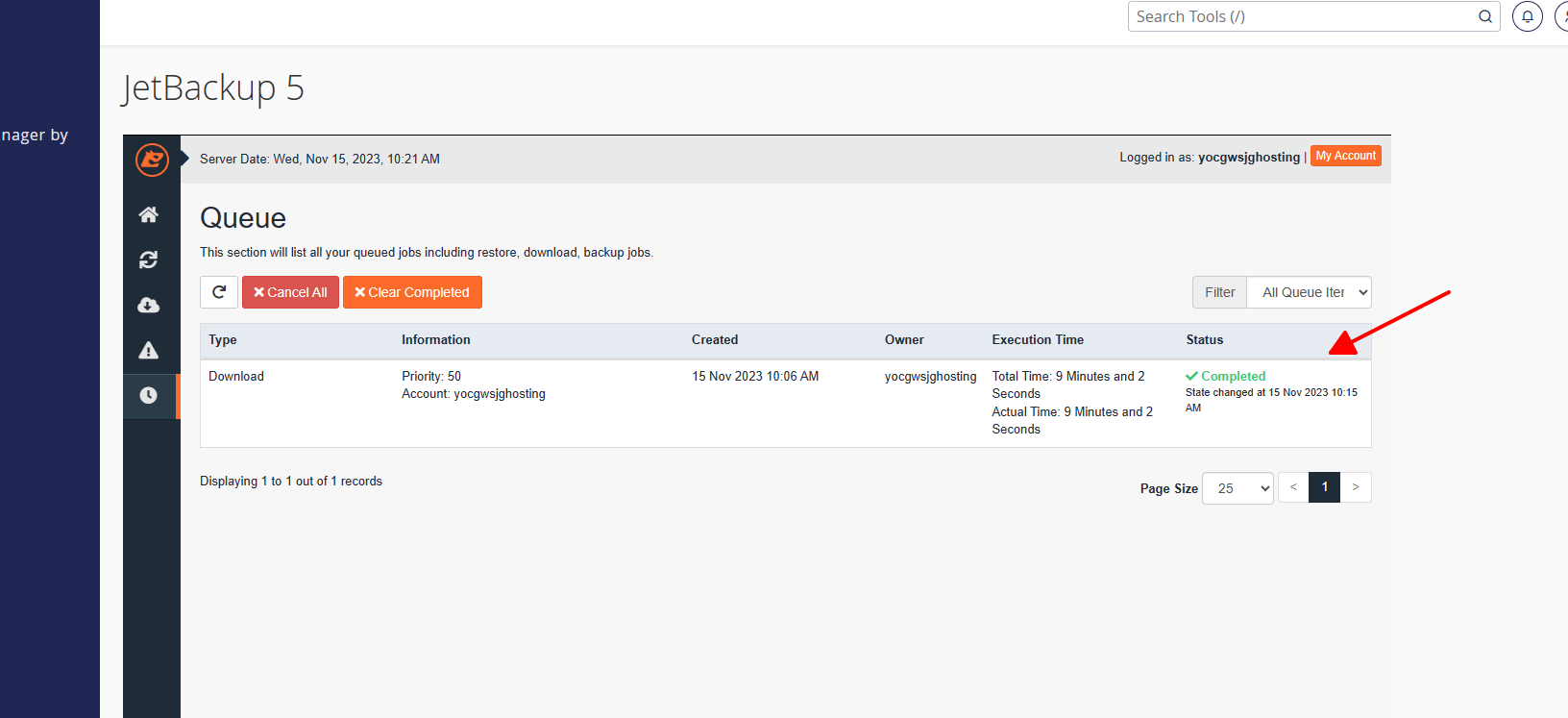Click Clear Completed button

[x=412, y=292]
